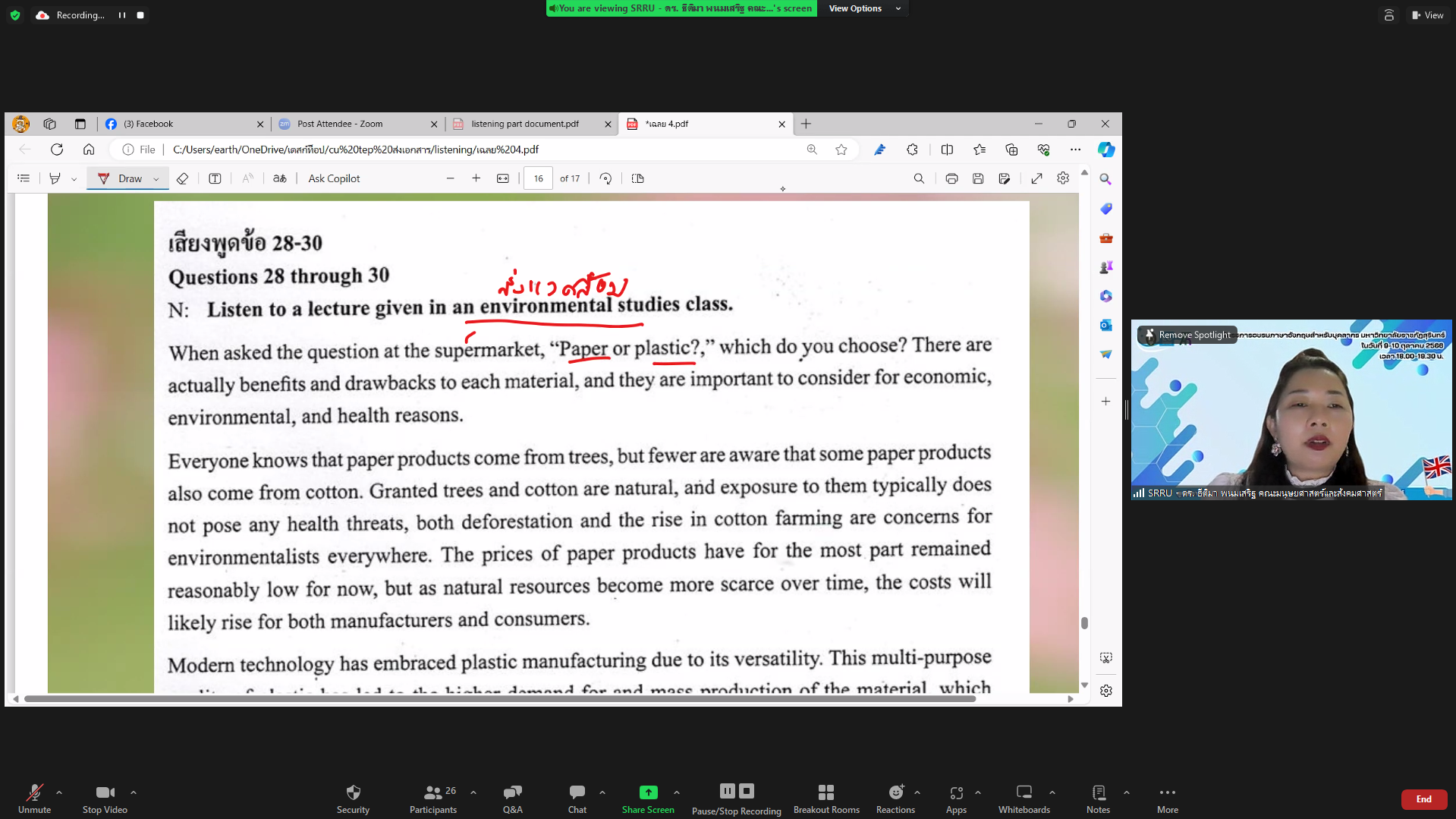Click the Add text tool icon
1456x819 pixels.
click(215, 178)
